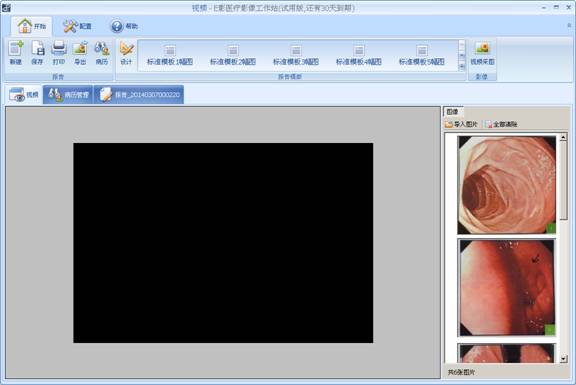Select the first endoscopy image thumbnail
The width and height of the screenshot is (576, 385).
coord(507,185)
